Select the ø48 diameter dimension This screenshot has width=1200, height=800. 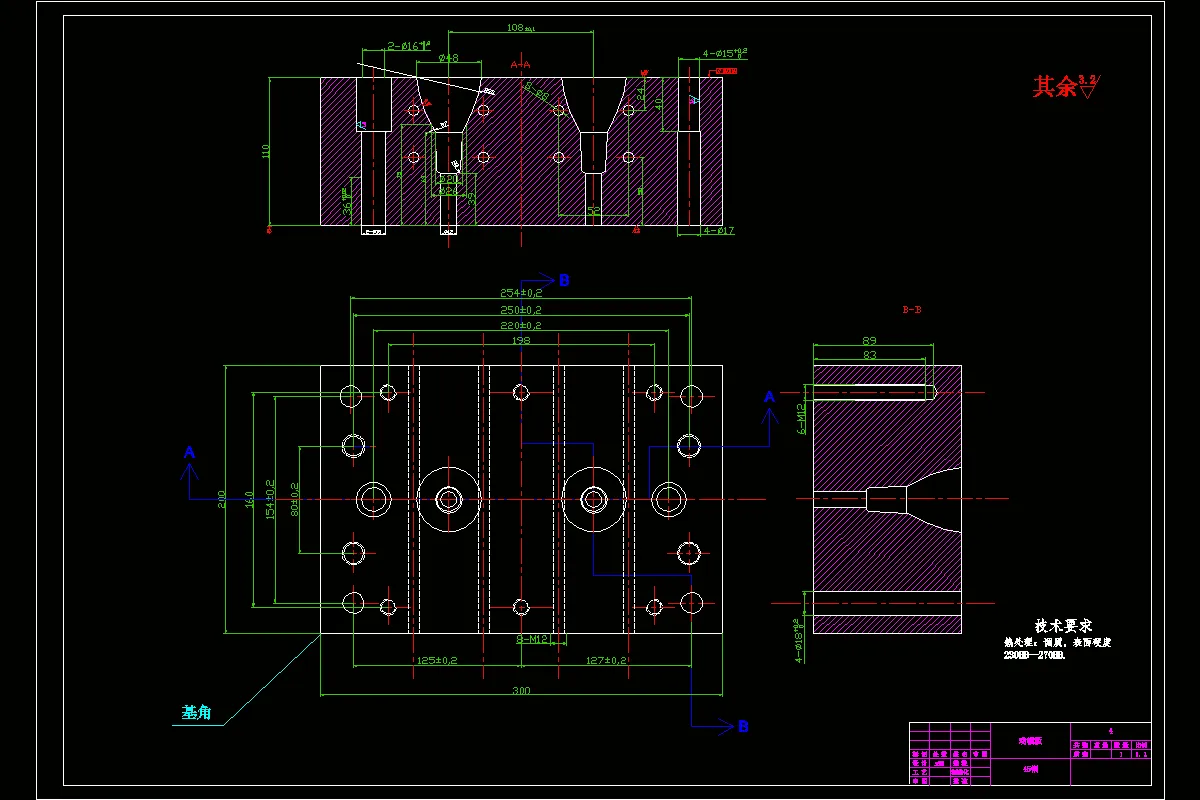click(448, 58)
